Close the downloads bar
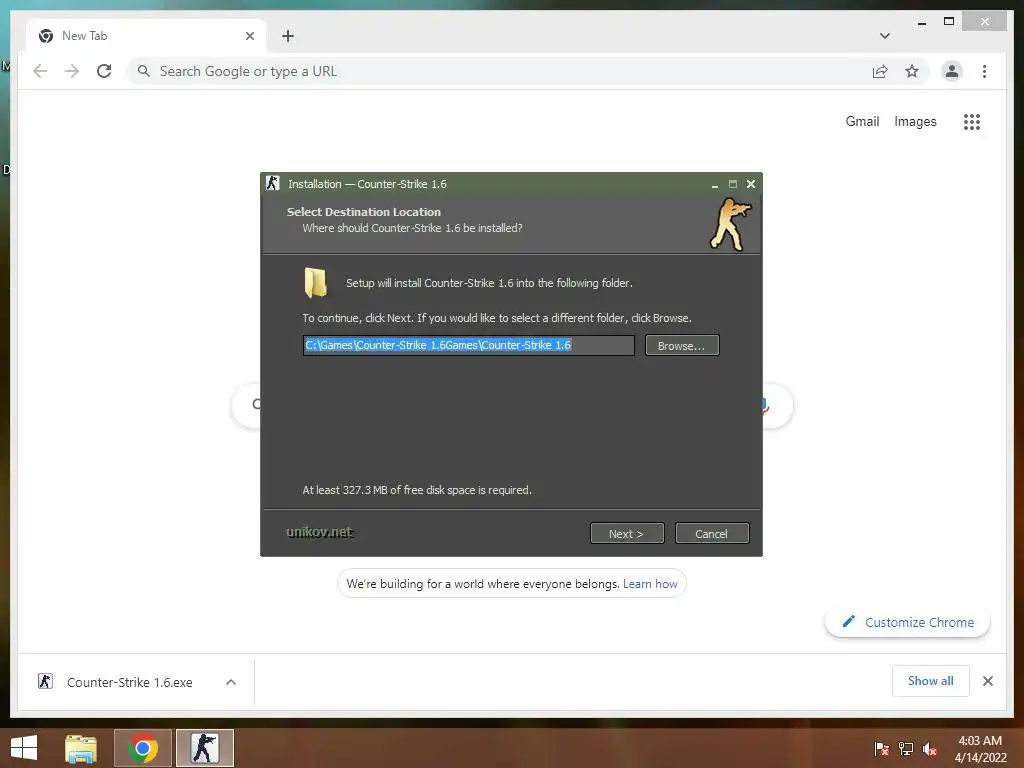Viewport: 1024px width, 768px height. (x=987, y=681)
